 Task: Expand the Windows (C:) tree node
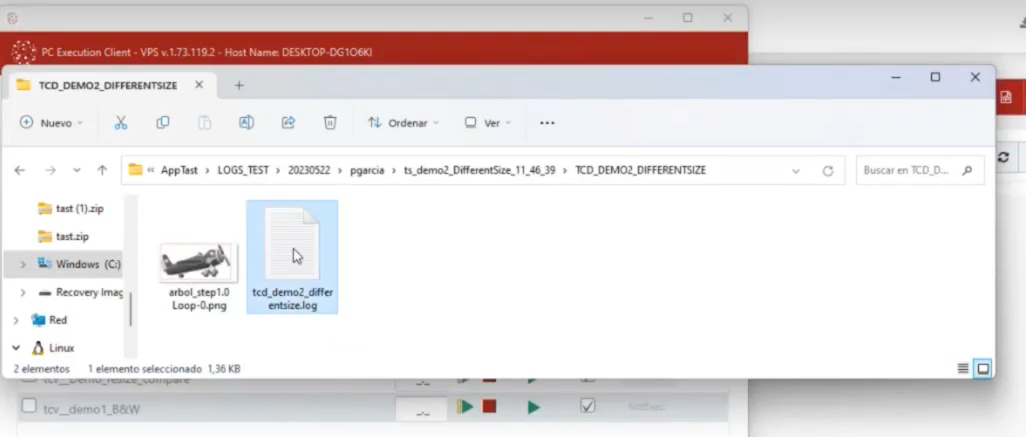click(x=23, y=264)
